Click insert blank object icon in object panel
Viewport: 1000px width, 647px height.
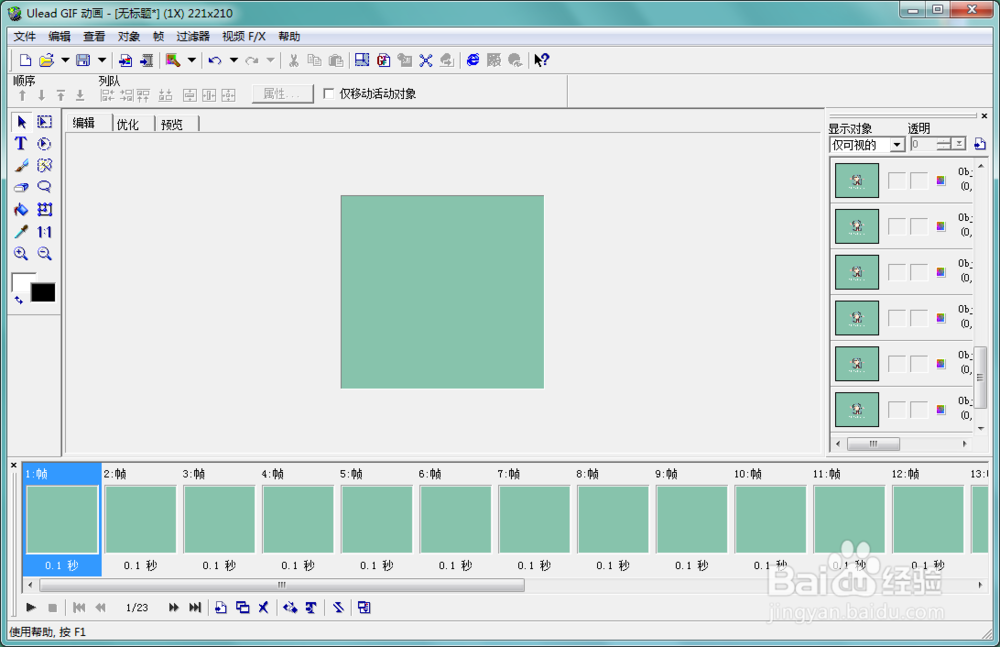(980, 144)
